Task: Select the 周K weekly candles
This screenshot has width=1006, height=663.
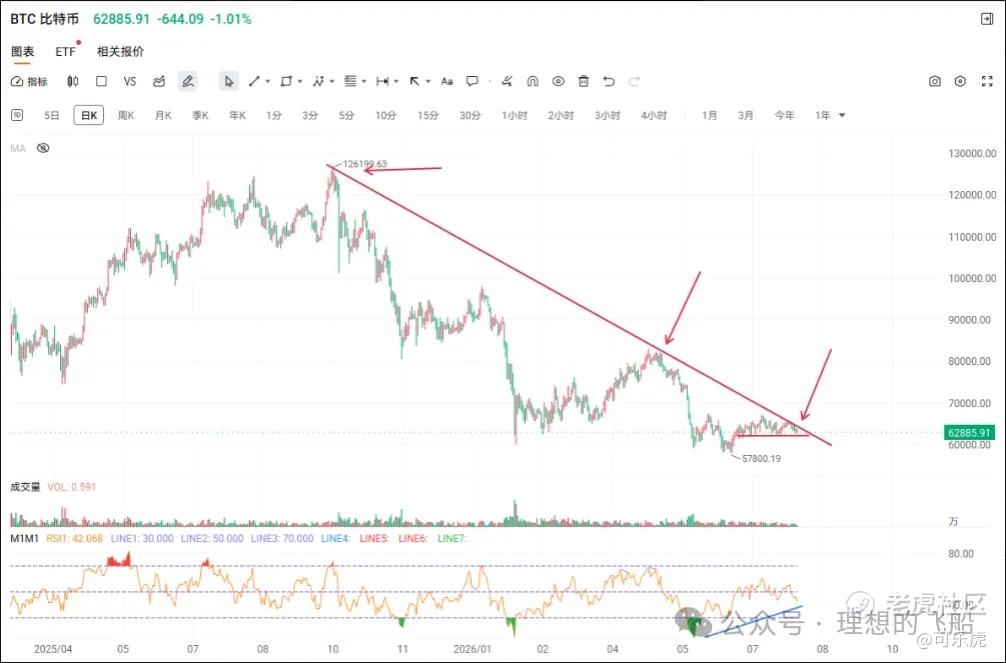Action: pos(126,116)
